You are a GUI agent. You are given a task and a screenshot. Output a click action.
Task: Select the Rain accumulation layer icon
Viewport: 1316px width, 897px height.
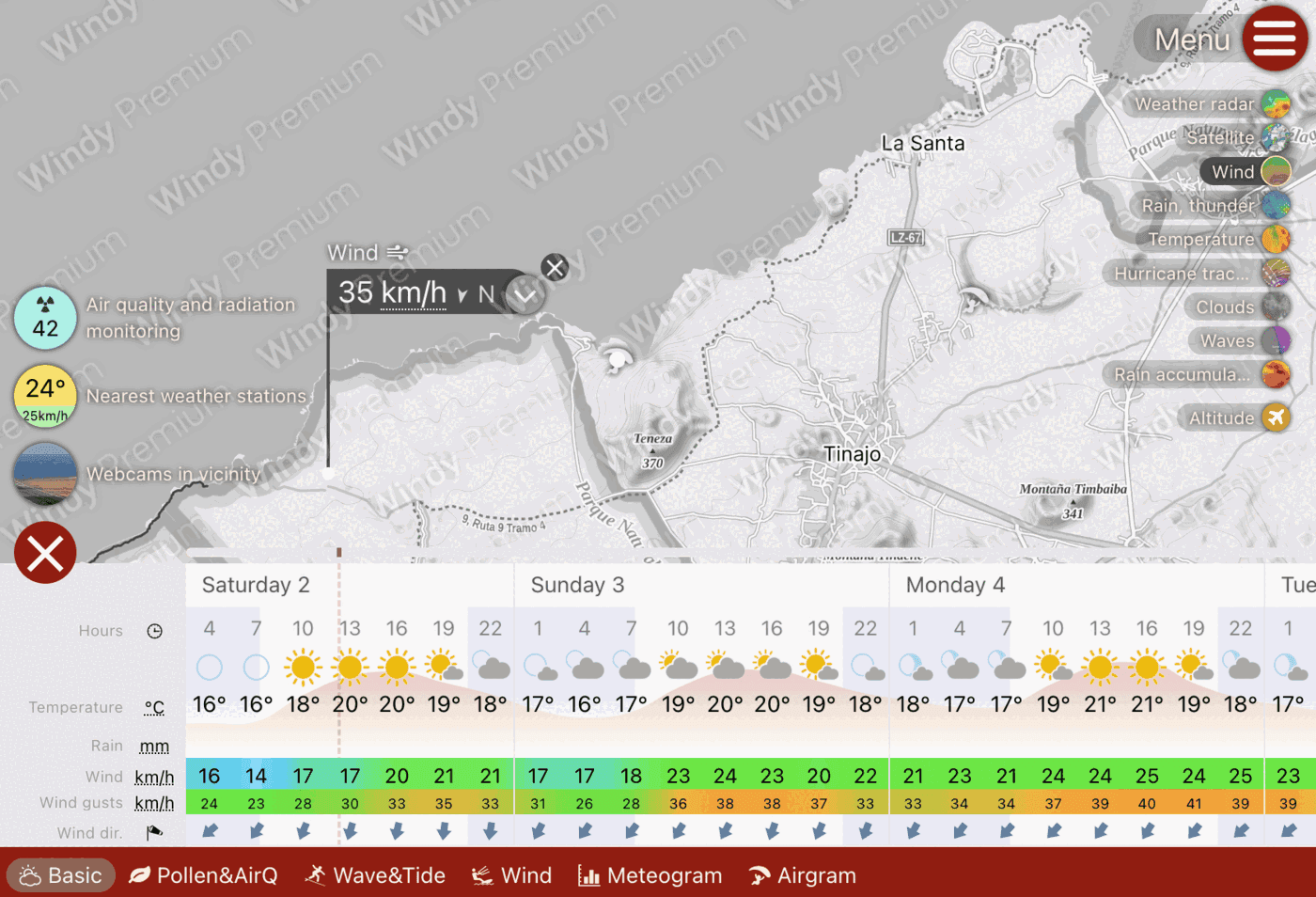[1276, 375]
